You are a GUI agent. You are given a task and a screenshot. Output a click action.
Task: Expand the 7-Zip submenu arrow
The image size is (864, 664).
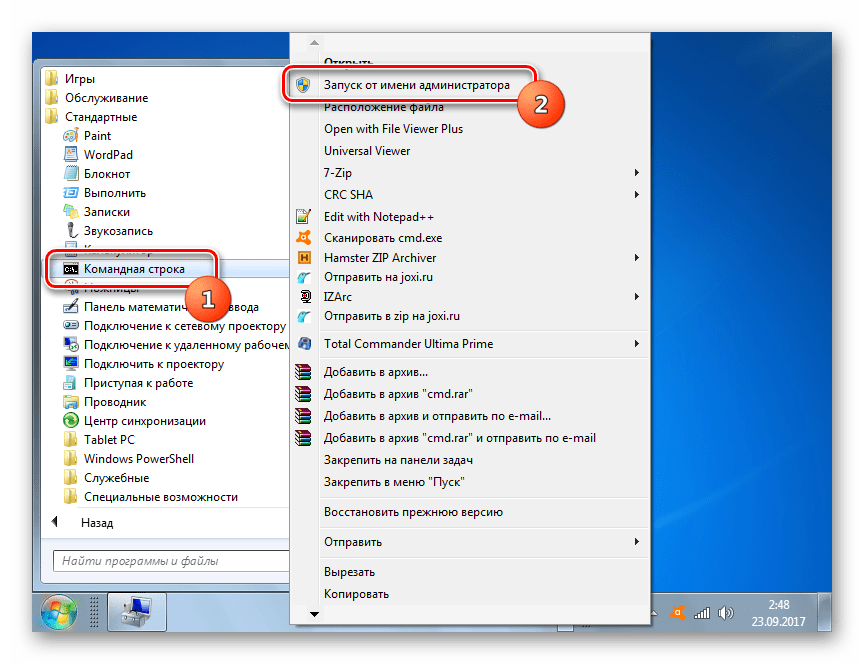click(x=636, y=172)
